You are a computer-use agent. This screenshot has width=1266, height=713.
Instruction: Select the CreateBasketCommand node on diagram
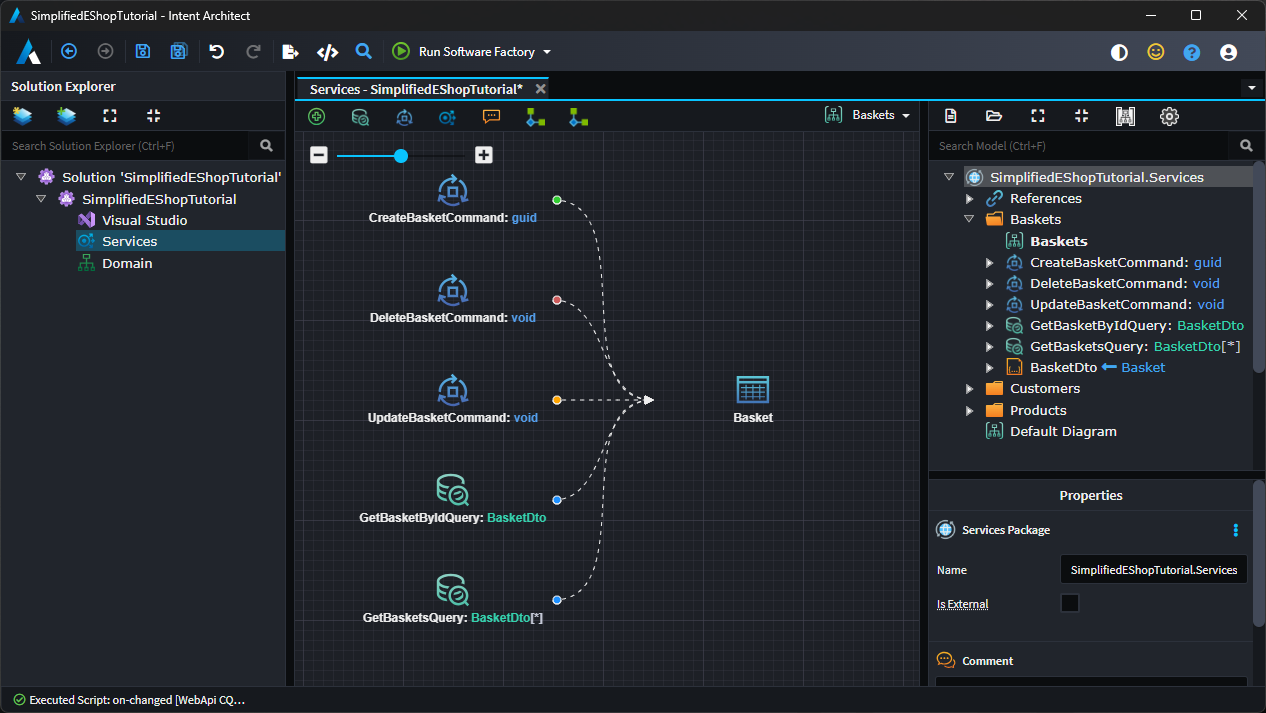pyautogui.click(x=452, y=199)
